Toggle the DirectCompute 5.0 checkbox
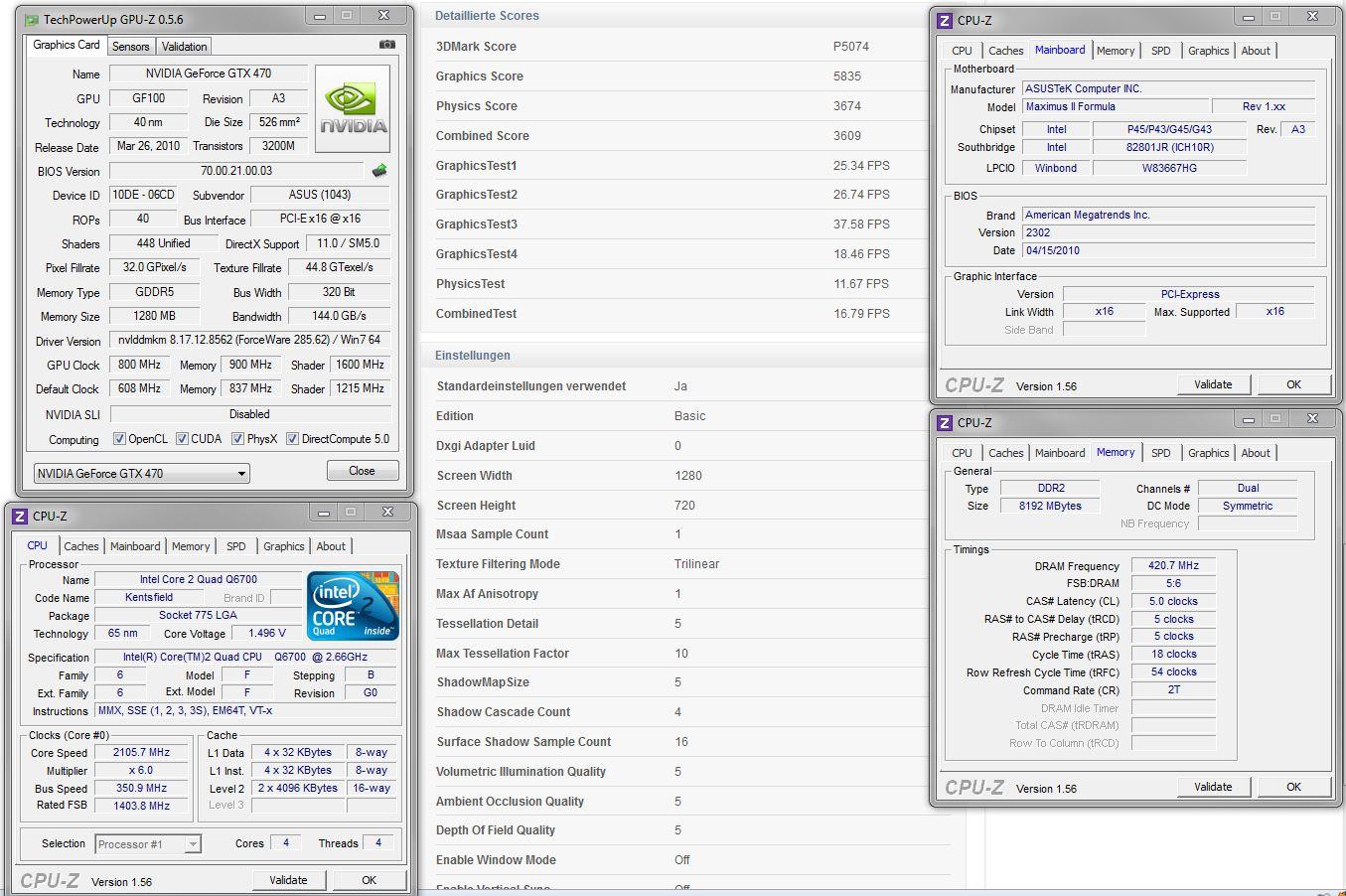The width and height of the screenshot is (1346, 896). click(292, 439)
